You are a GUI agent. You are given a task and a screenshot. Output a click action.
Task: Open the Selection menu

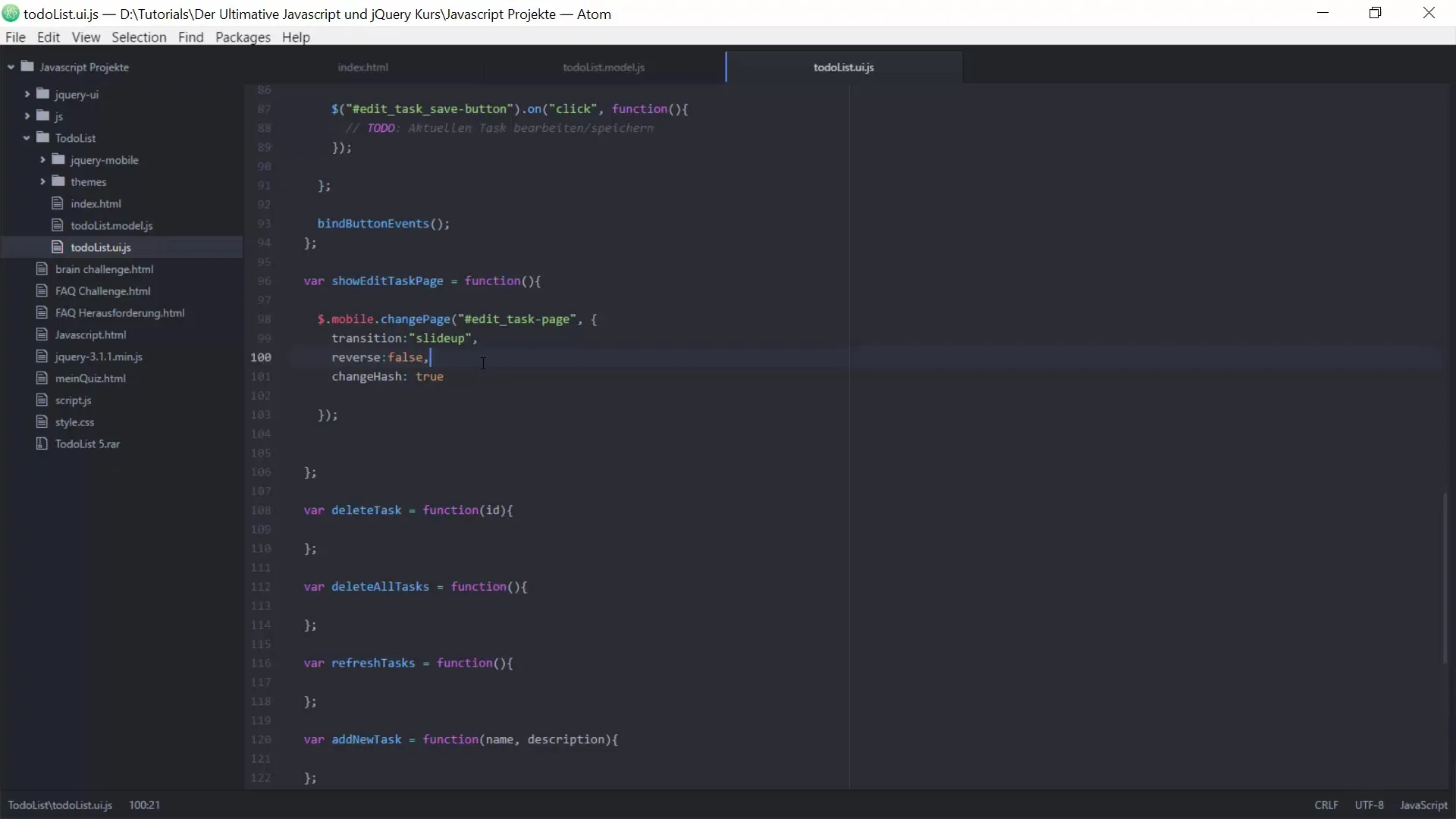coord(139,37)
